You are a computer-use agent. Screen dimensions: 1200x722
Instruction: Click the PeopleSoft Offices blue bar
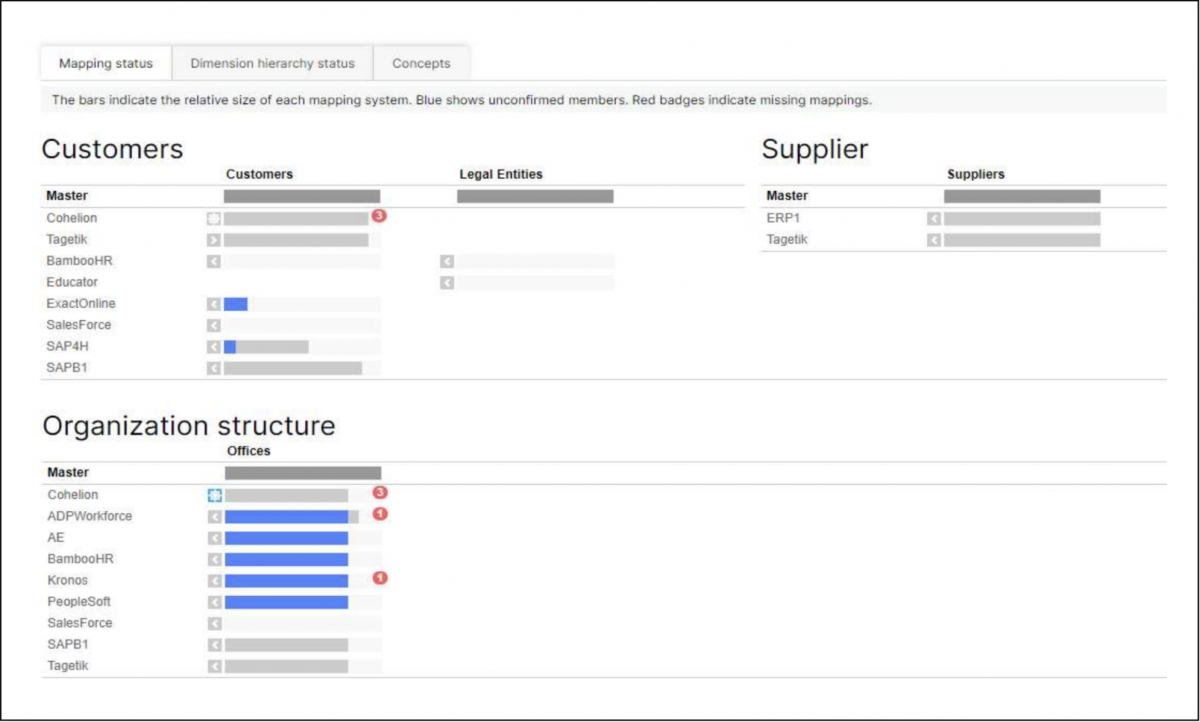click(x=286, y=602)
